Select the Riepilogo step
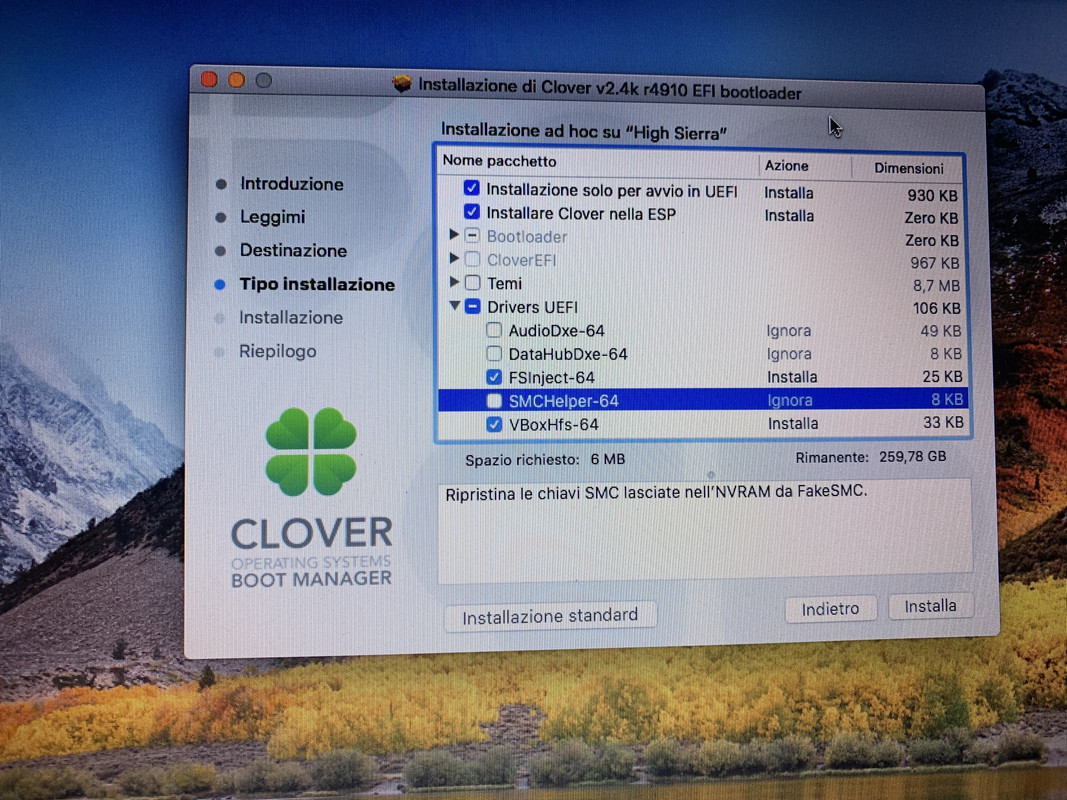Screen dimensions: 1067x800 (278, 351)
